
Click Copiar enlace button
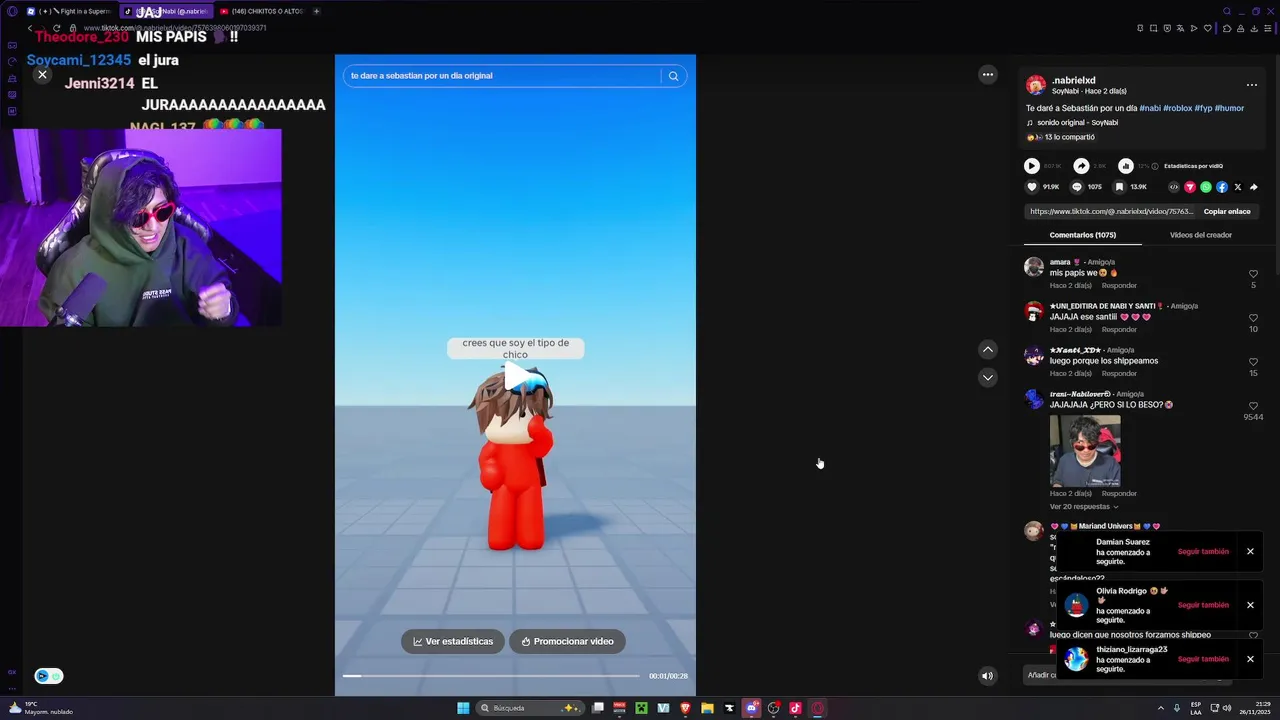[x=1227, y=212]
